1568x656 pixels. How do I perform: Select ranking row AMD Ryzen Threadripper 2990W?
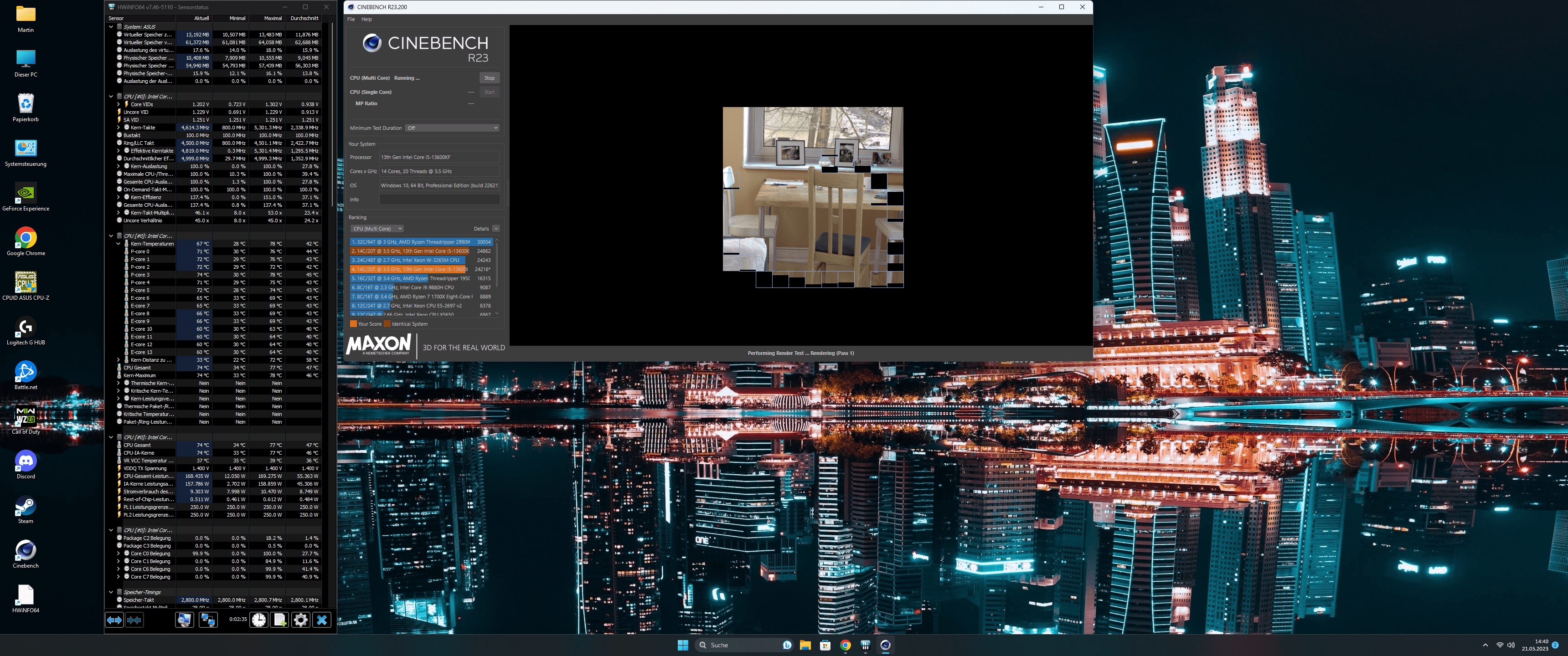point(421,241)
